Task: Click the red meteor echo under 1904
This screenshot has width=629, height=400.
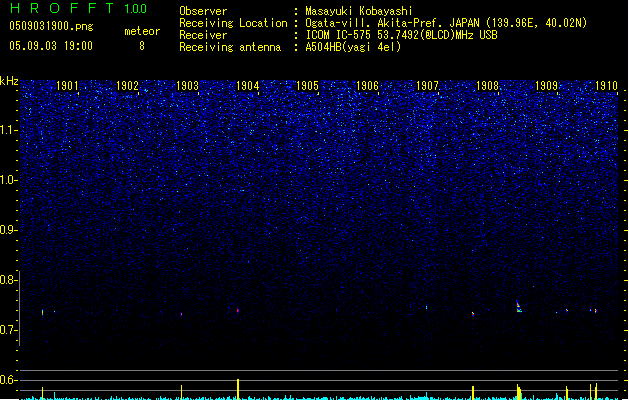Action: coord(238,310)
